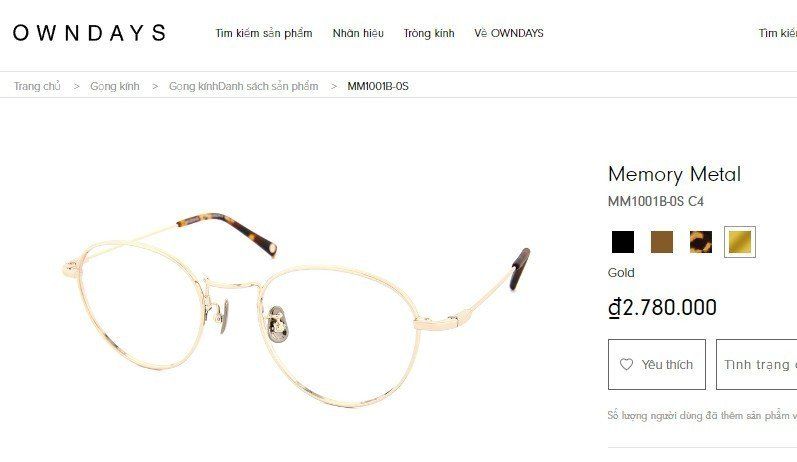
Task: Go to Trang chủ breadcrumb
Action: click(37, 86)
